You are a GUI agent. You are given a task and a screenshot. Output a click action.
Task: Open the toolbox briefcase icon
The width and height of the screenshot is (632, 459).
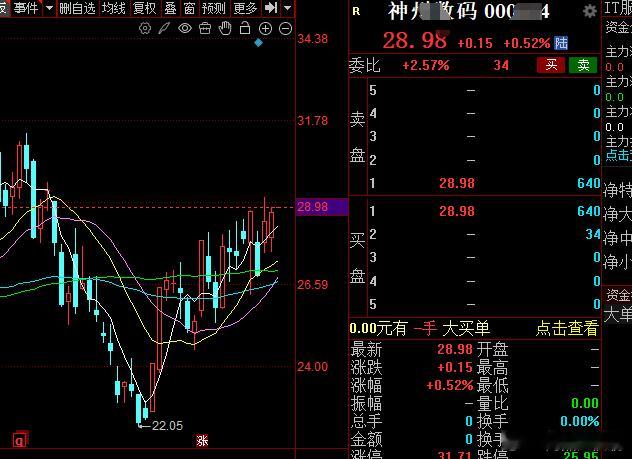[x=205, y=28]
